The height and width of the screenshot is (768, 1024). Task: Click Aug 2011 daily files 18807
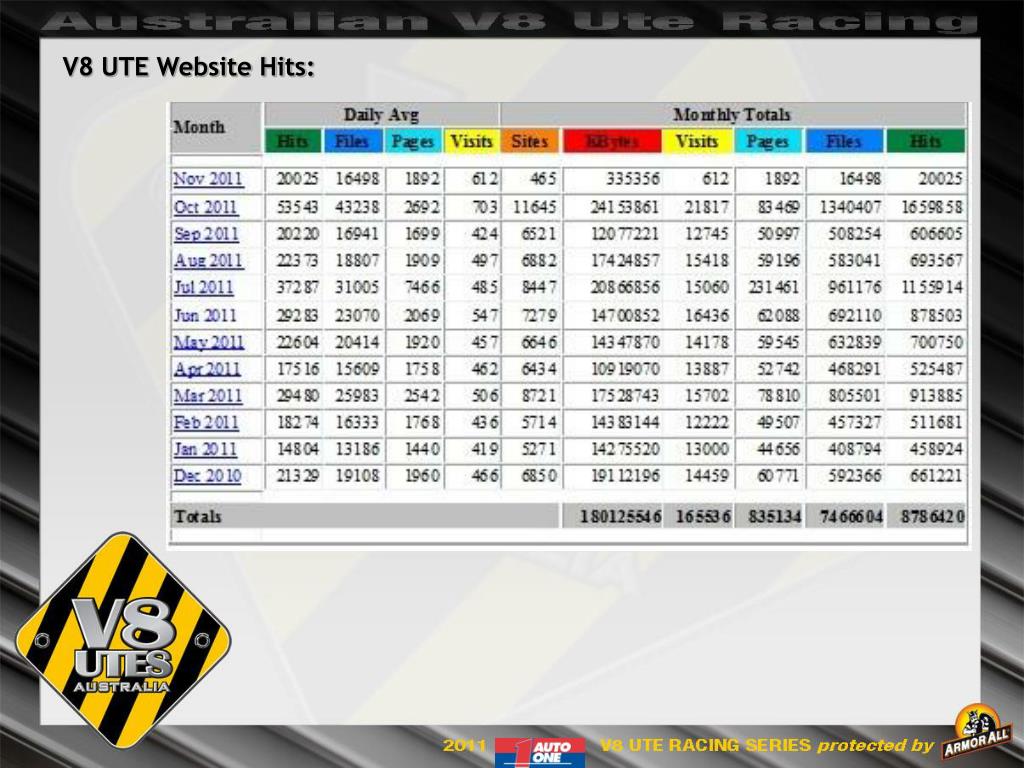pos(357,261)
